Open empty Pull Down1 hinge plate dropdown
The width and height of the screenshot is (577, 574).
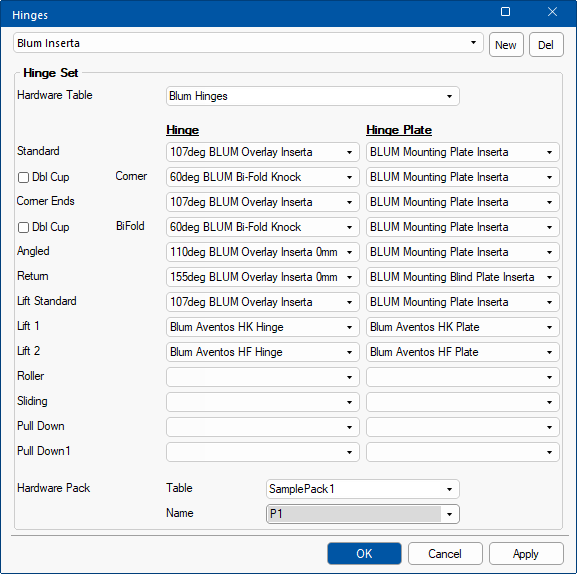463,452
